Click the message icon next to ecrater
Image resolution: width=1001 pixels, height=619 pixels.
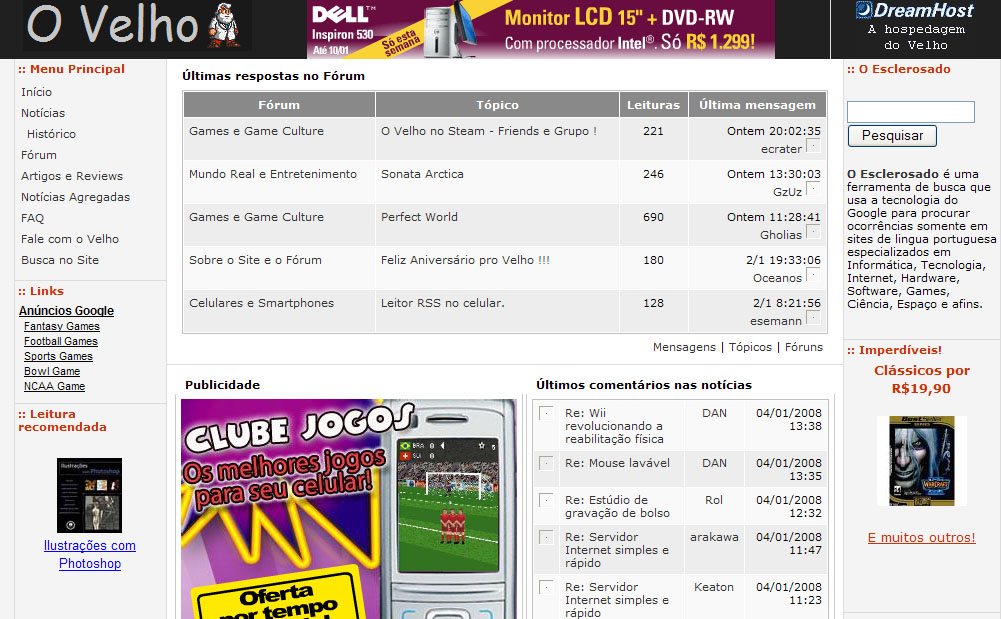tap(812, 147)
